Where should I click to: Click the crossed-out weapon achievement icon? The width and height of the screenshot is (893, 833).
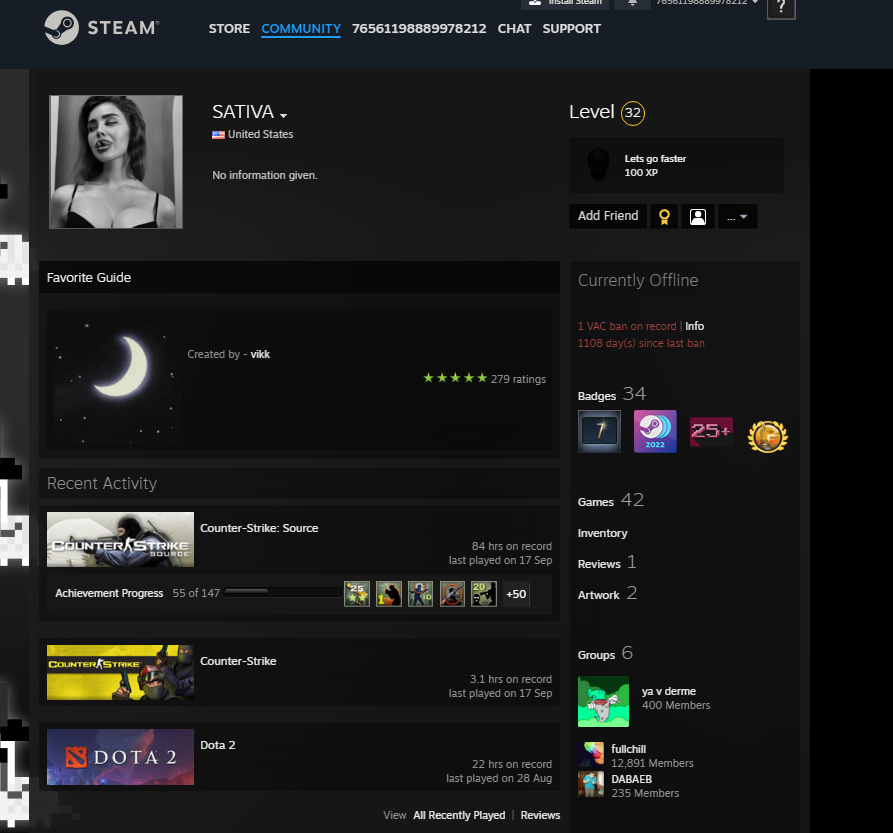click(452, 594)
